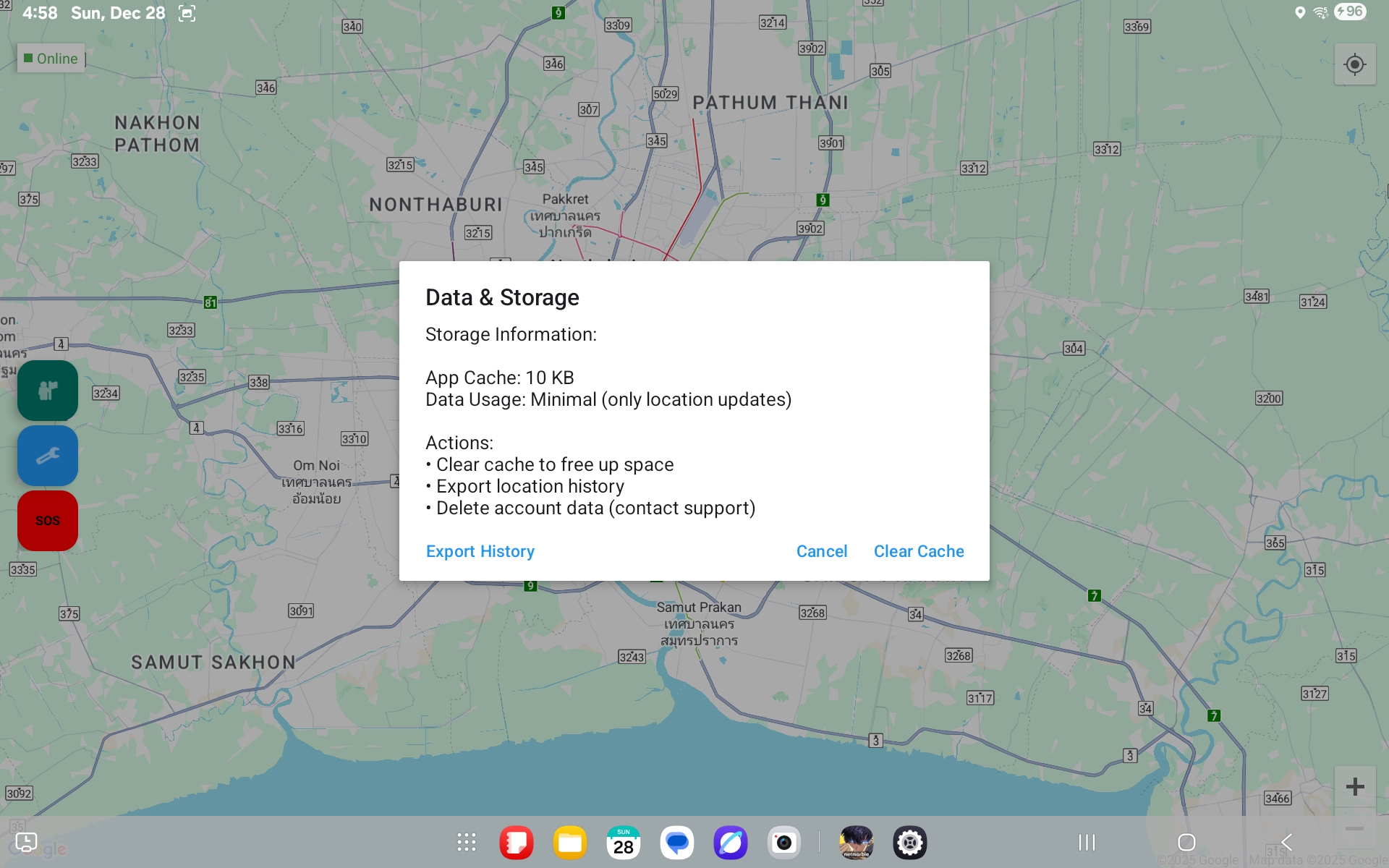Image resolution: width=1389 pixels, height=868 pixels.
Task: Tap route marker 3466 on the map
Action: point(1277,799)
